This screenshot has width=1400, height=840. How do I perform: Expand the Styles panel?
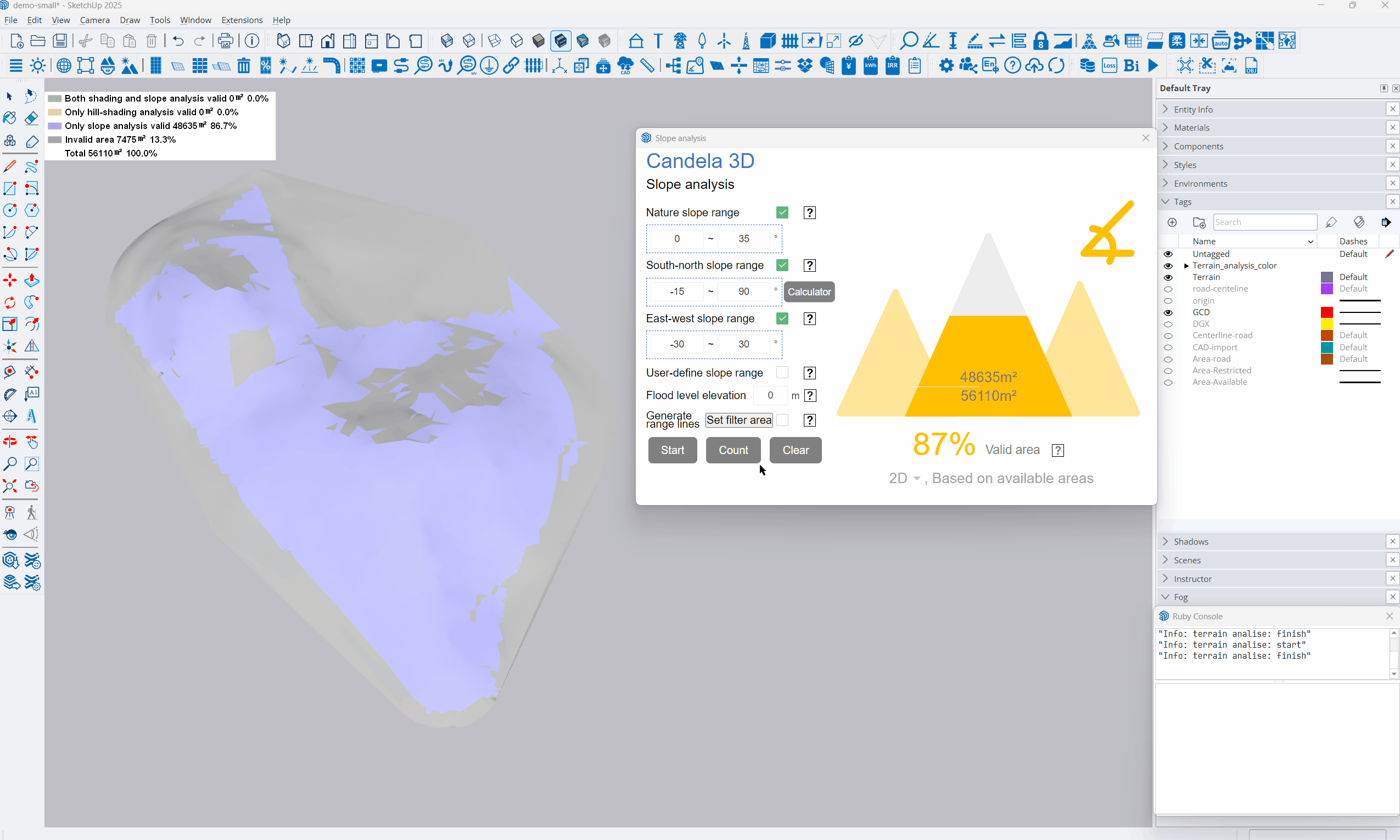tap(1165, 165)
